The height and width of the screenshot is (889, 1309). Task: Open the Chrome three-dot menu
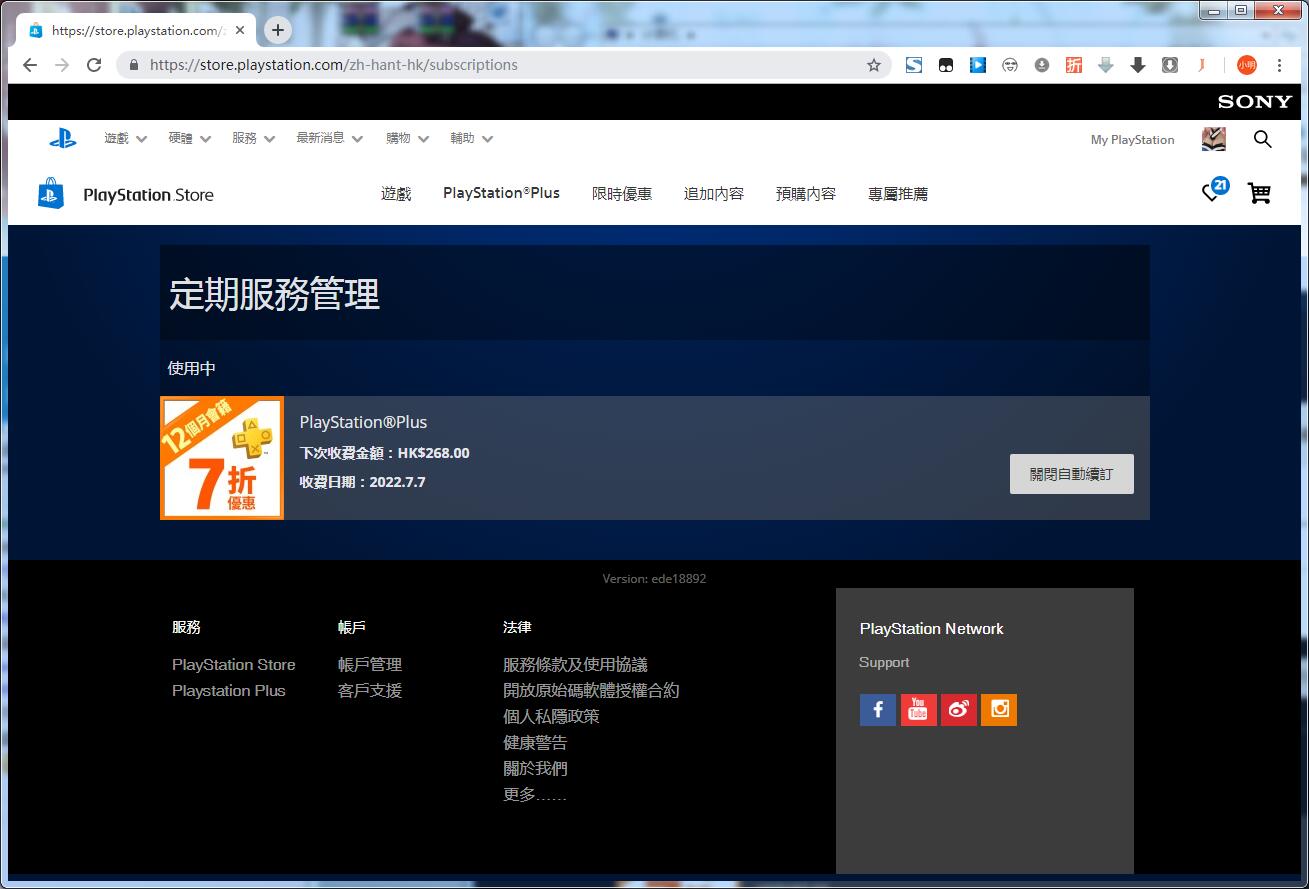(x=1279, y=65)
